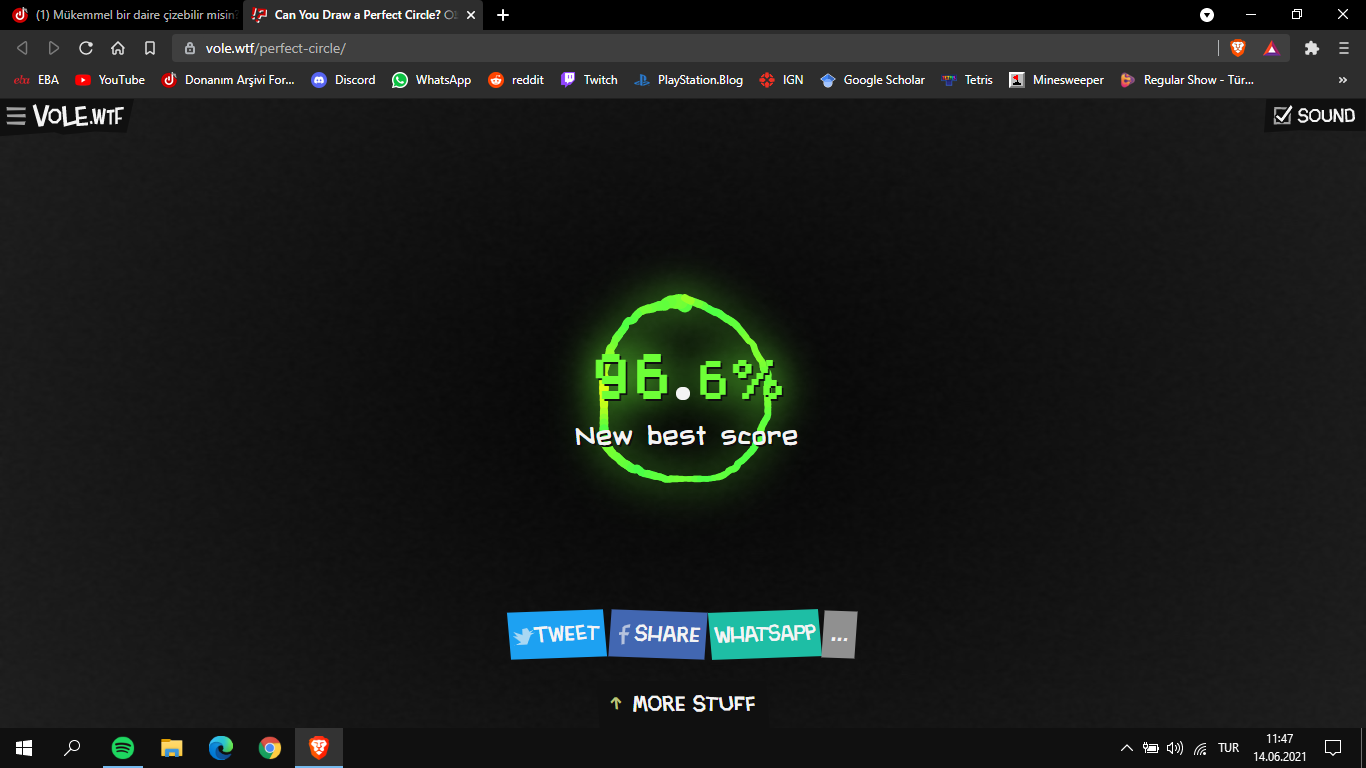Image resolution: width=1366 pixels, height=768 pixels.
Task: Open the dropdown beside the minimize button
Action: click(1207, 15)
